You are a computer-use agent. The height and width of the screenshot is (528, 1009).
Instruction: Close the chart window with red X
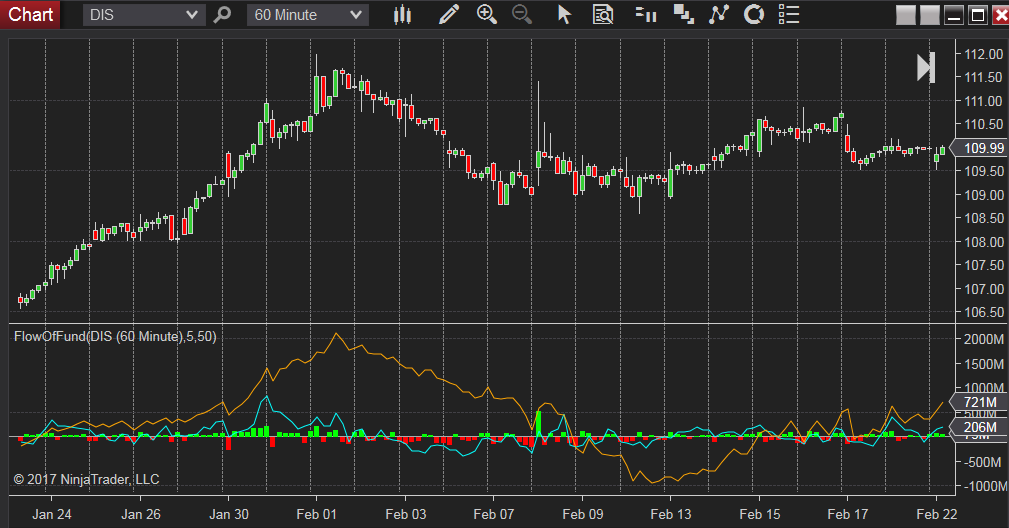click(x=1001, y=15)
